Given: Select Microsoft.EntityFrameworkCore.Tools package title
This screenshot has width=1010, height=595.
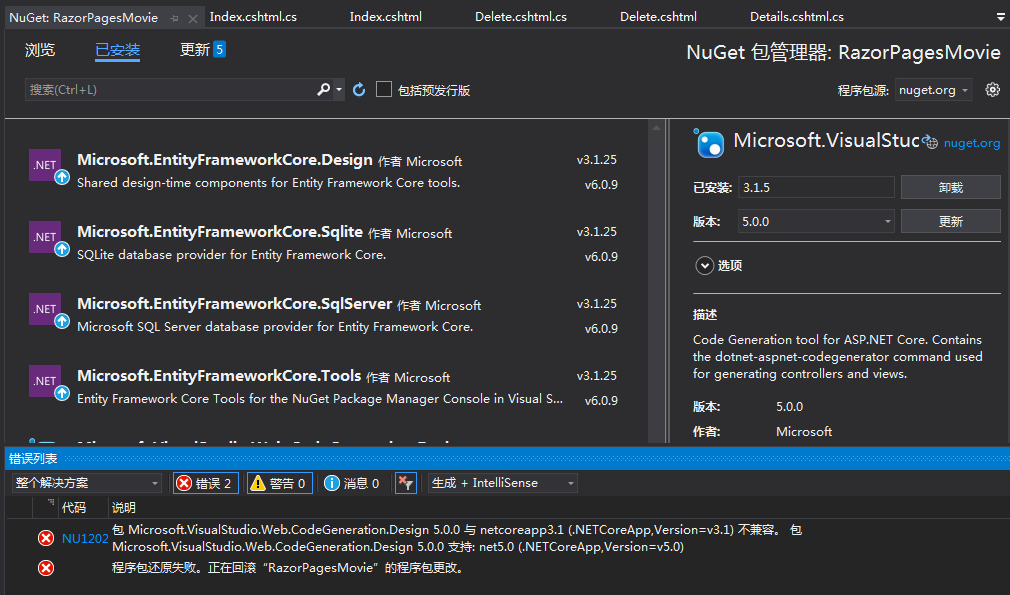Looking at the screenshot, I should [x=219, y=376].
